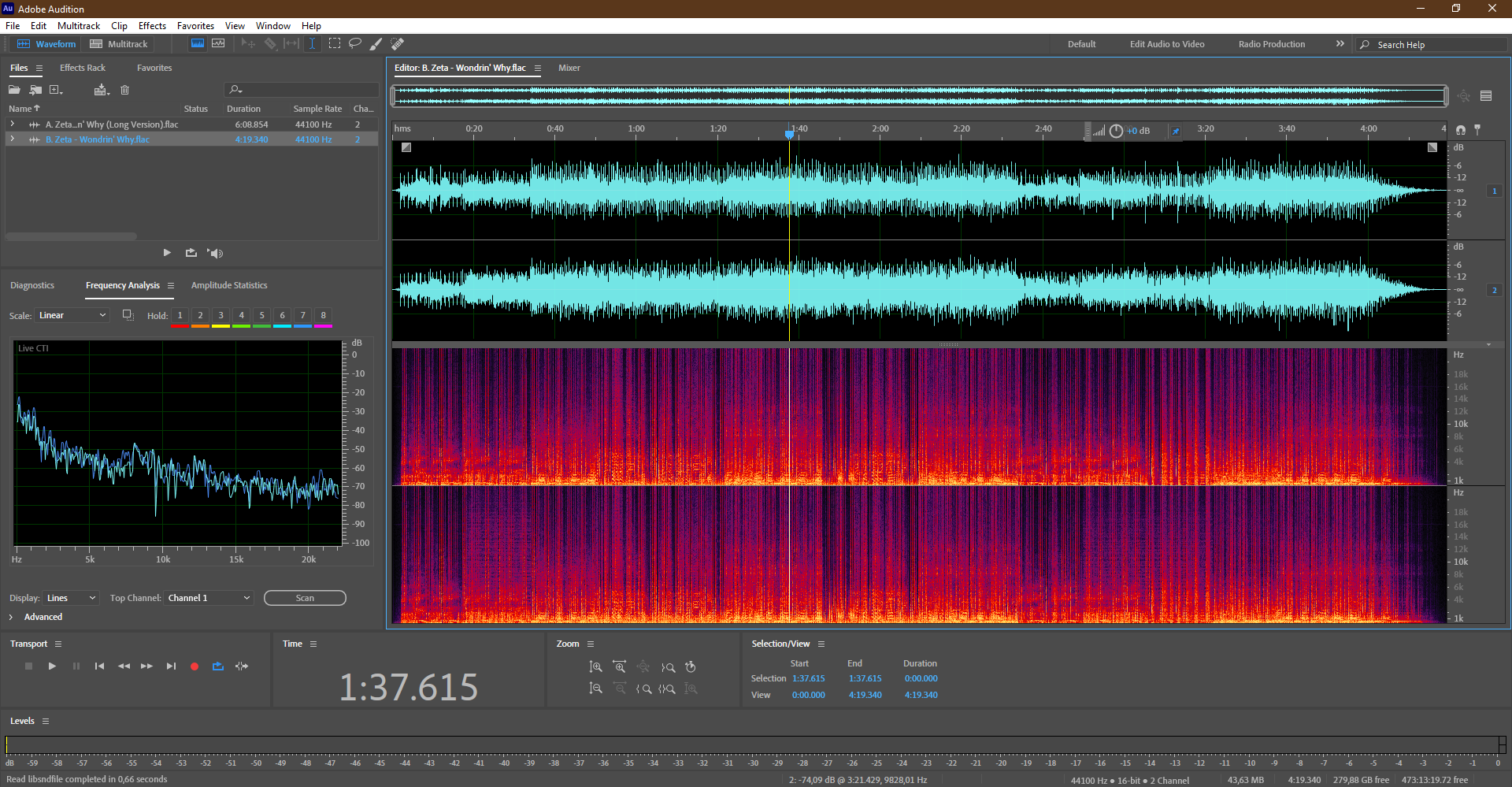Delete selected file with trash icon
The width and height of the screenshot is (1512, 787).
pos(124,90)
